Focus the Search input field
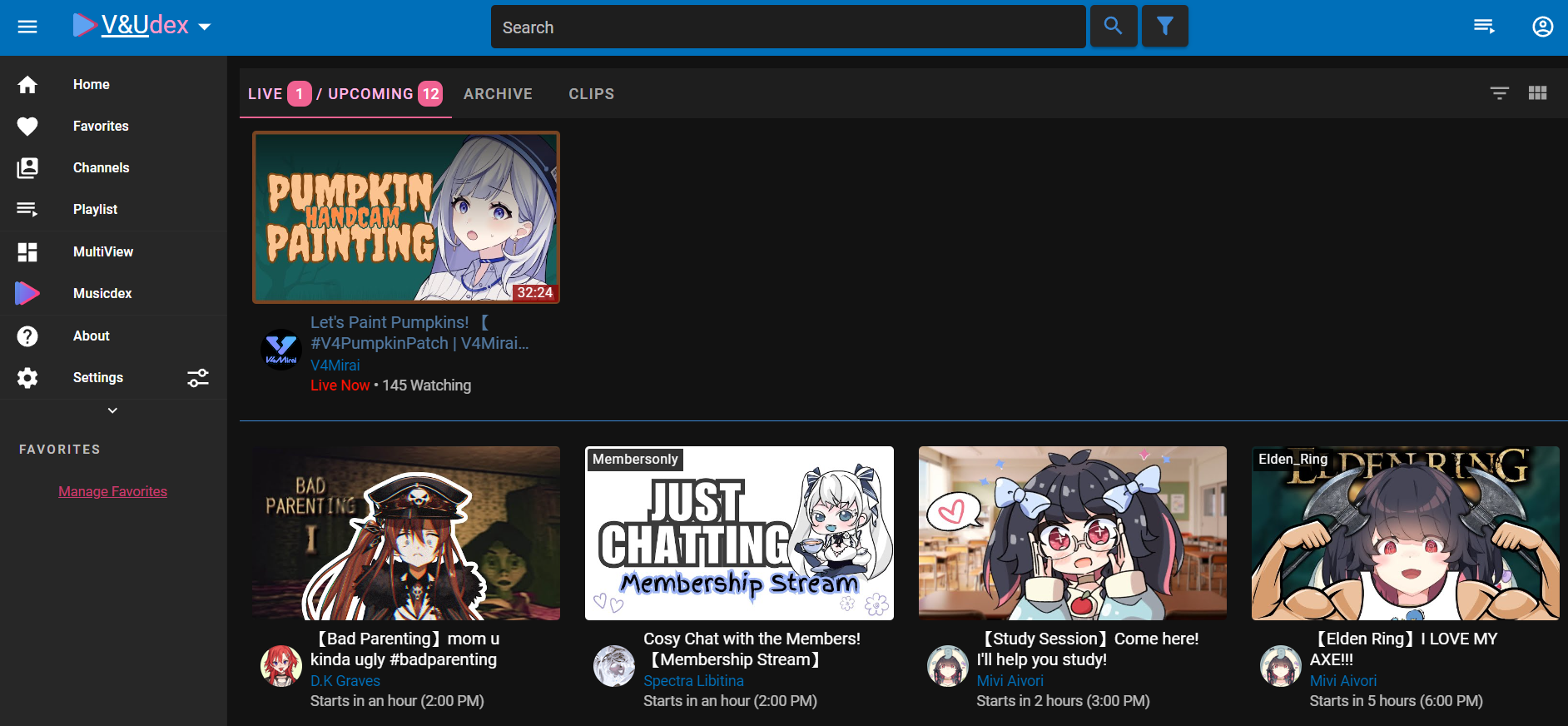This screenshot has width=1568, height=726. [x=788, y=27]
